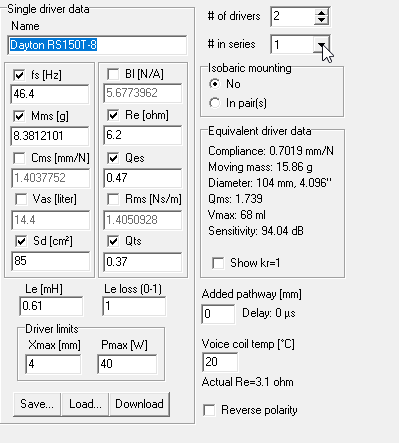Click the driver Name field Dayton RS150T-8

97,45
